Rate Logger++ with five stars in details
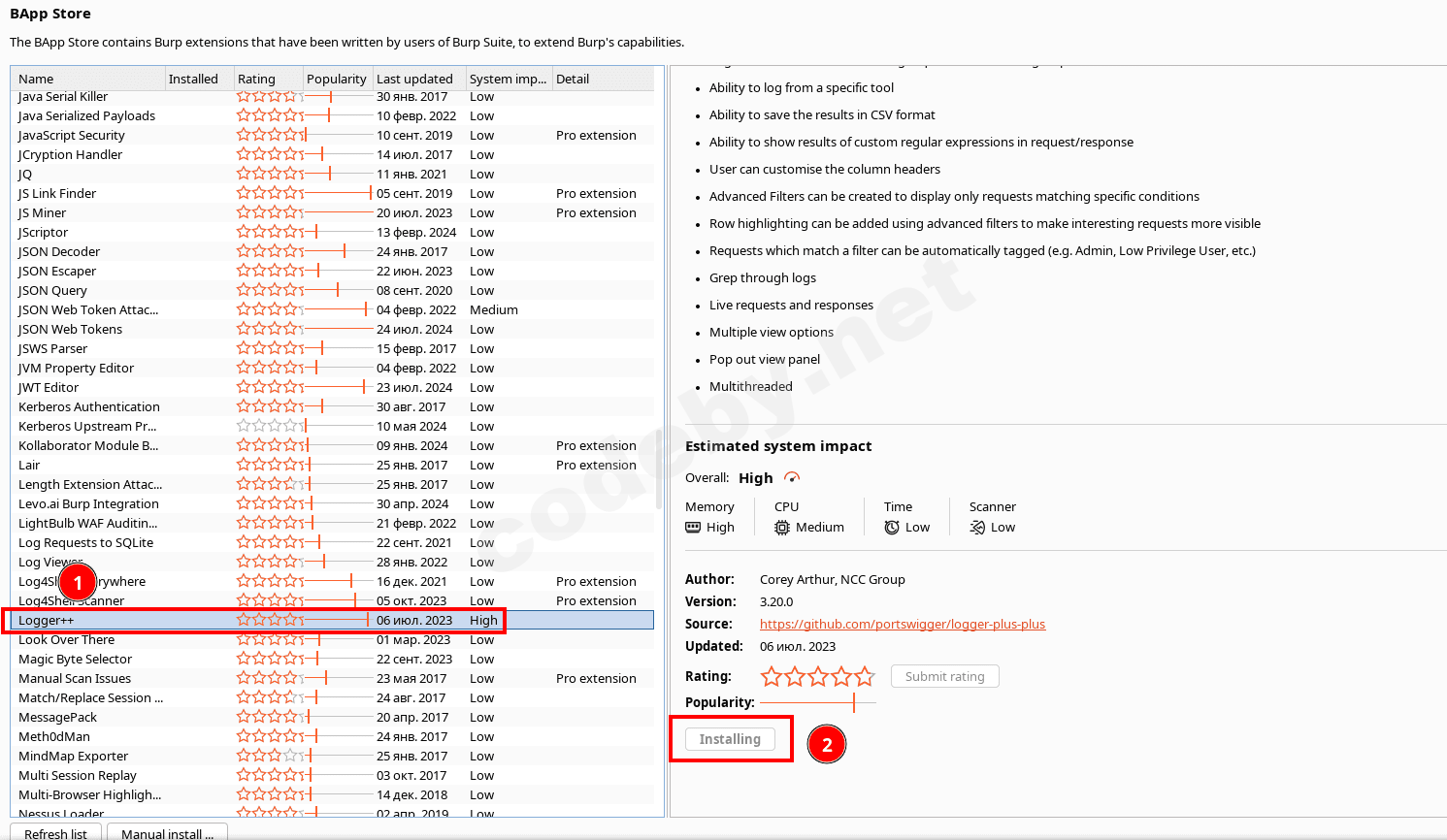1447x840 pixels. (865, 676)
